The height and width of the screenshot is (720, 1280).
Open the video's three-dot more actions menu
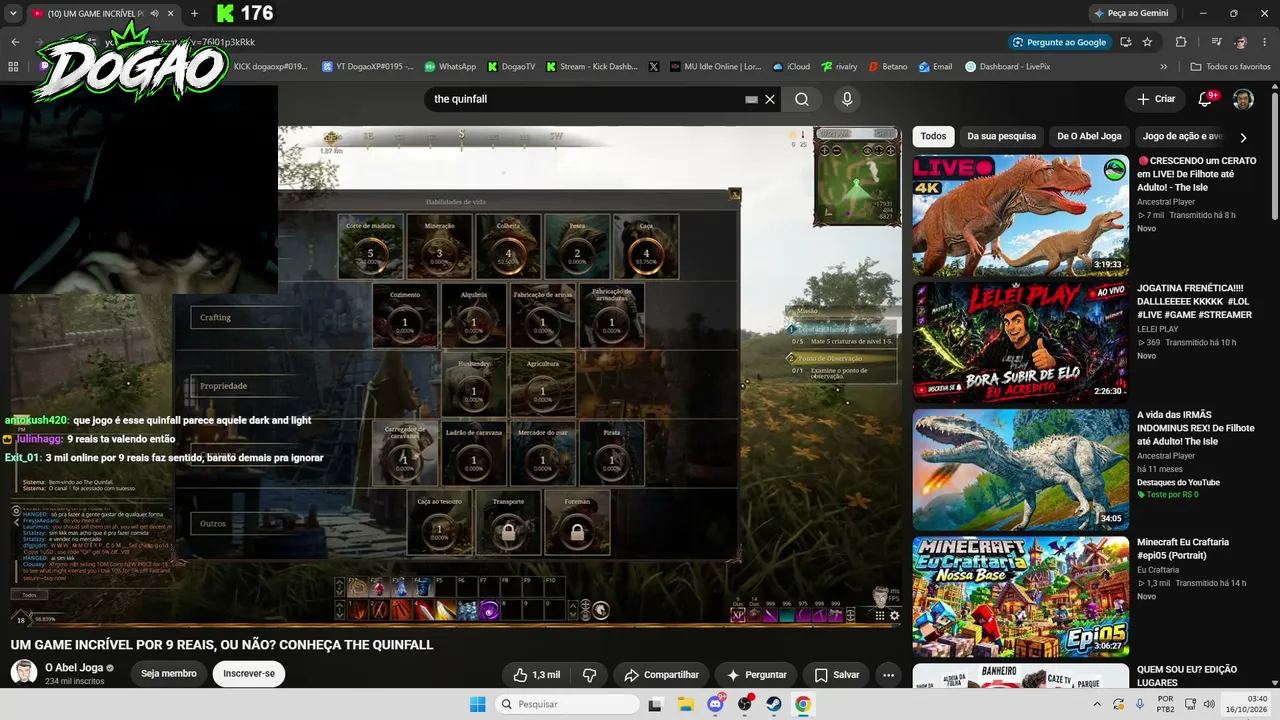click(888, 675)
